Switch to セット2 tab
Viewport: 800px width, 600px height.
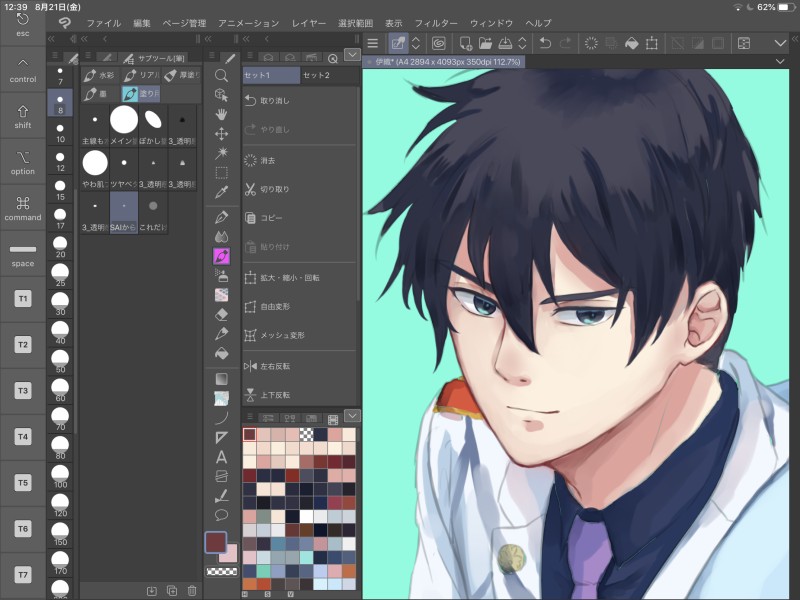pos(329,75)
